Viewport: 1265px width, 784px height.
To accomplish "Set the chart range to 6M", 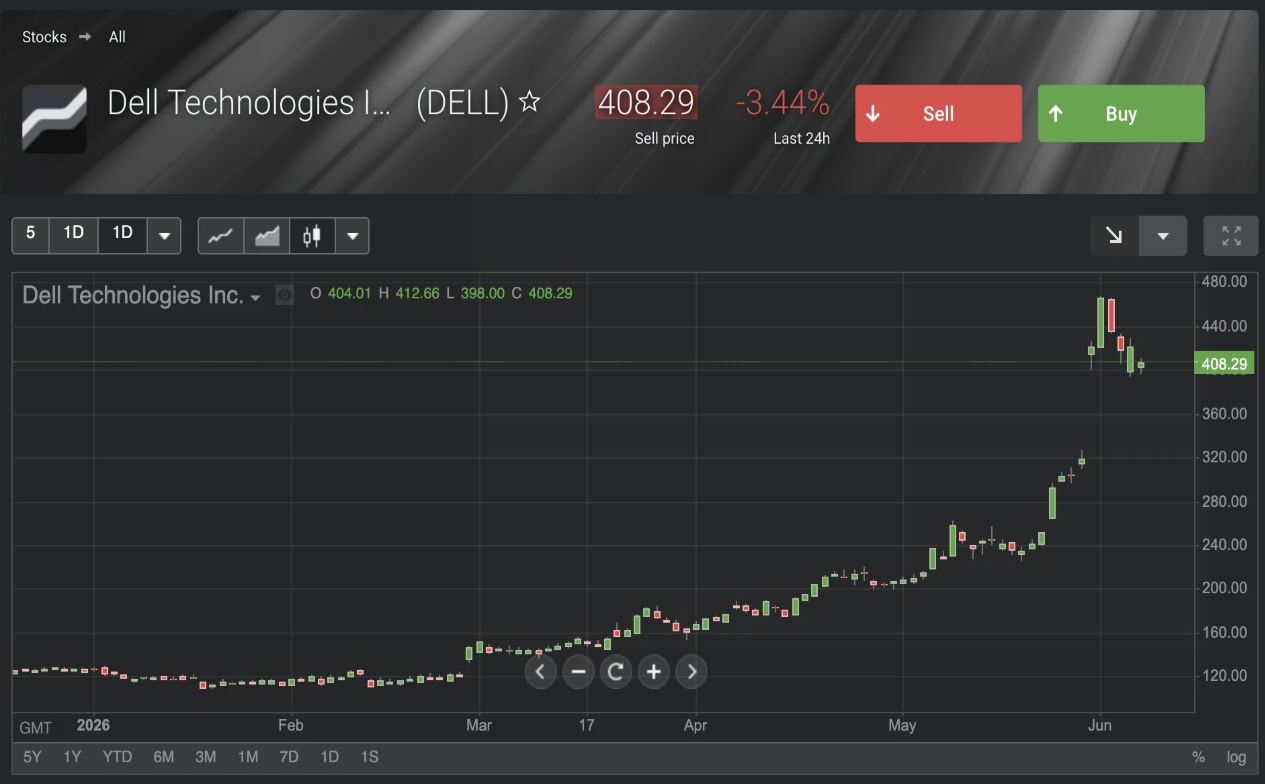I will click(163, 757).
